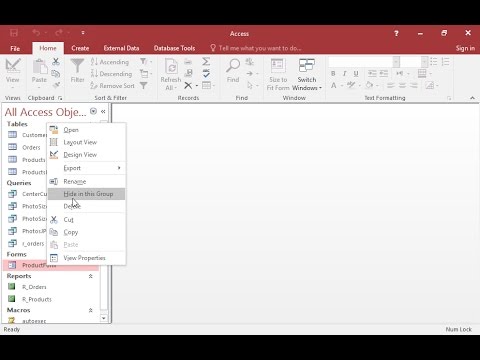Click the Filter funnel icon

(77, 66)
